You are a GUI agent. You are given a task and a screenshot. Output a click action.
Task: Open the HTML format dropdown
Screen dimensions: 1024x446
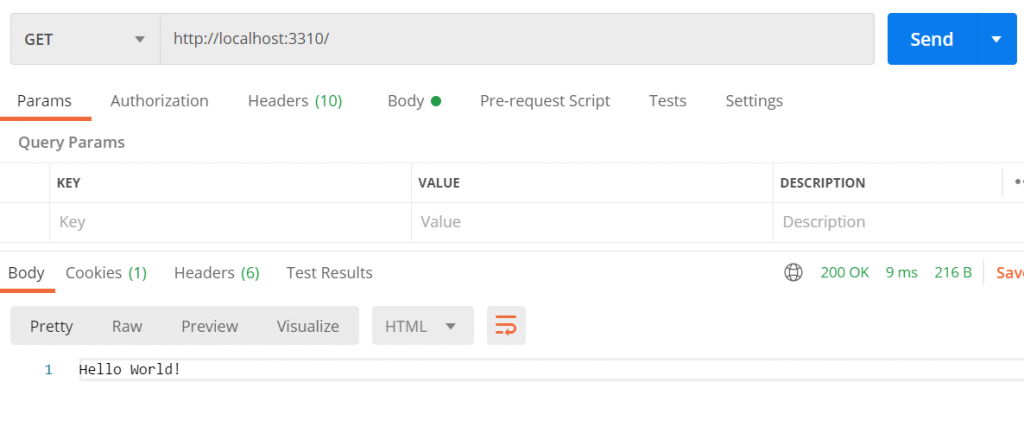(x=421, y=326)
